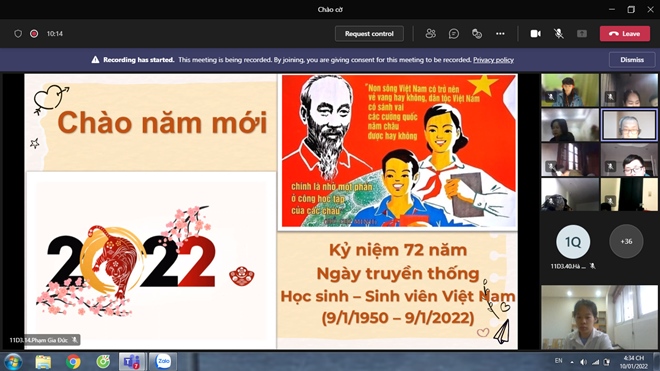Click the network signal tray icon
The height and width of the screenshot is (371, 660).
point(595,362)
